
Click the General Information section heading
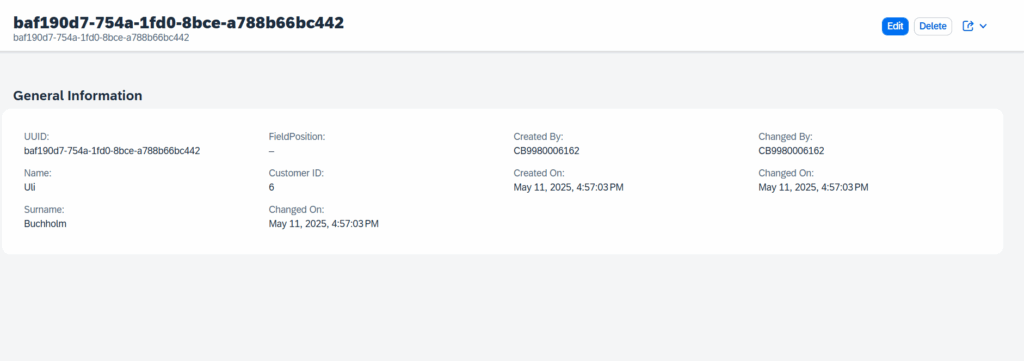[78, 95]
